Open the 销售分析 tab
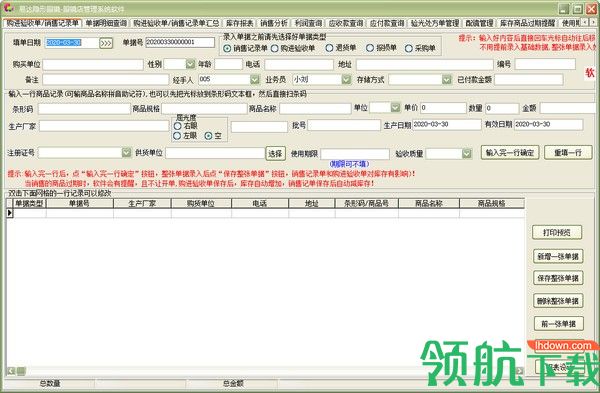Viewport: 600px width, 393px height. [x=274, y=23]
